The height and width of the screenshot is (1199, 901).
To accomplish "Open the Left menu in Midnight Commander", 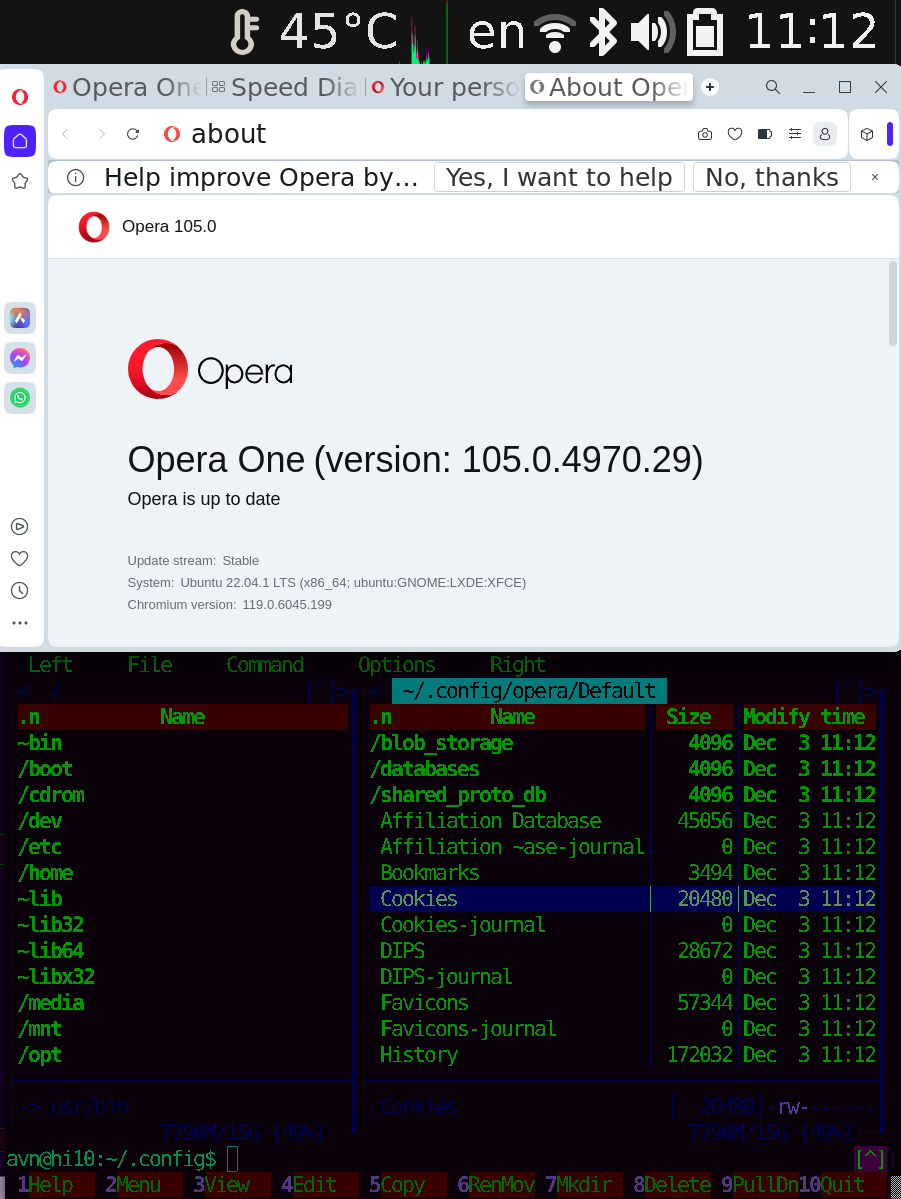I will (x=50, y=664).
